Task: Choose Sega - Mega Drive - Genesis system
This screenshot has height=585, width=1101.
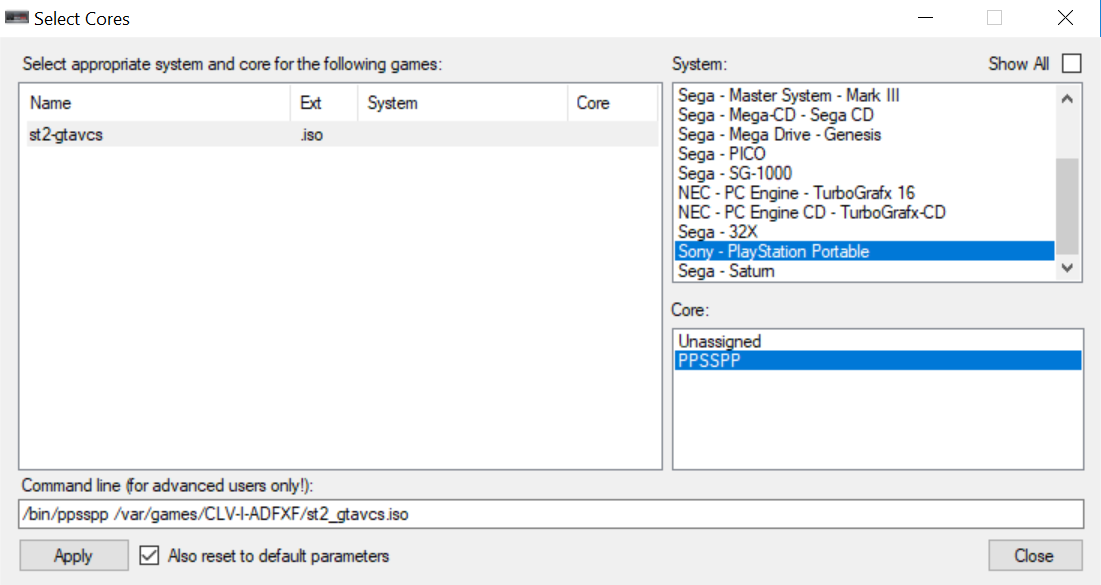Action: [x=864, y=135]
